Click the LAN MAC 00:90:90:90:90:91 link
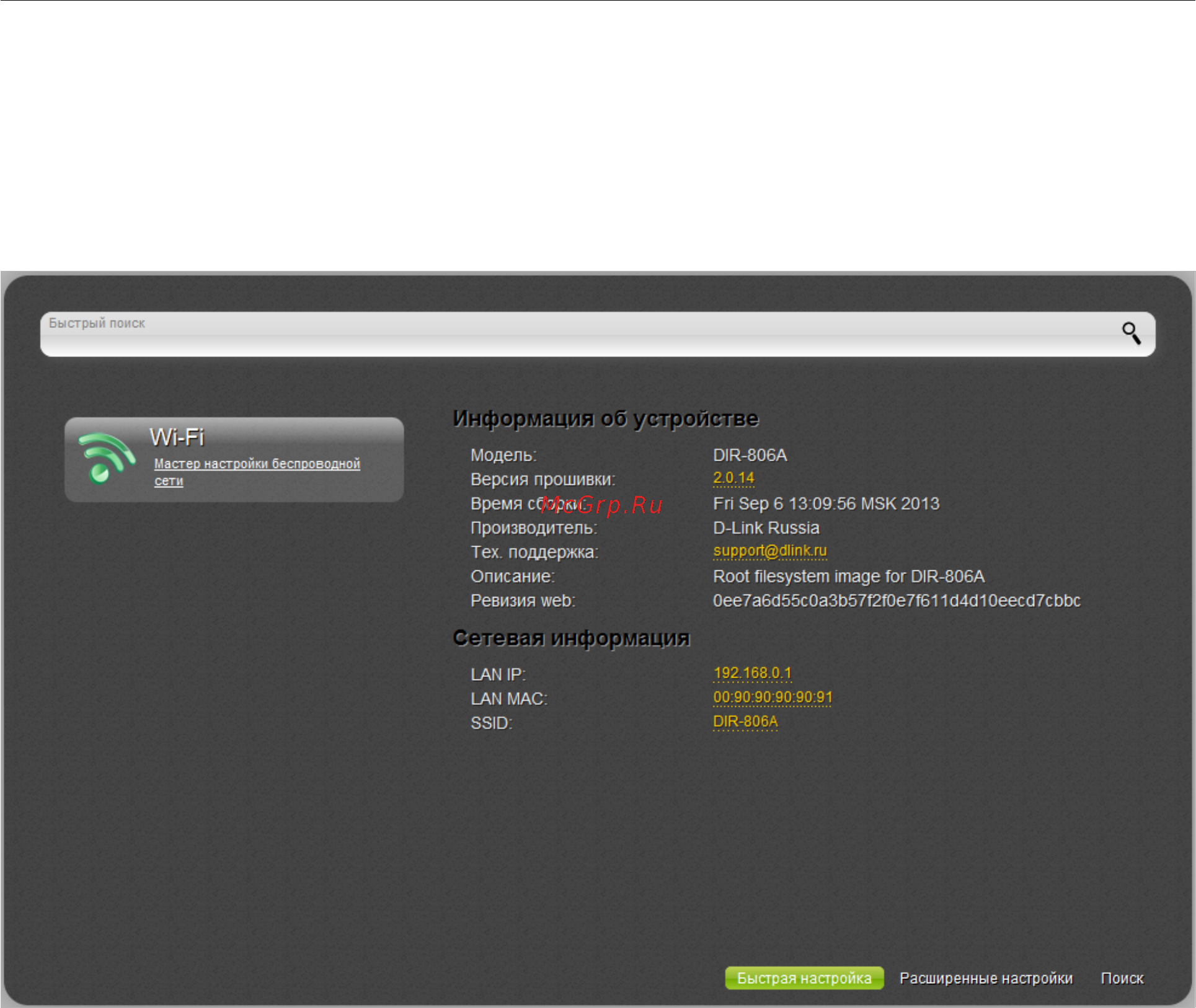 pos(773,697)
